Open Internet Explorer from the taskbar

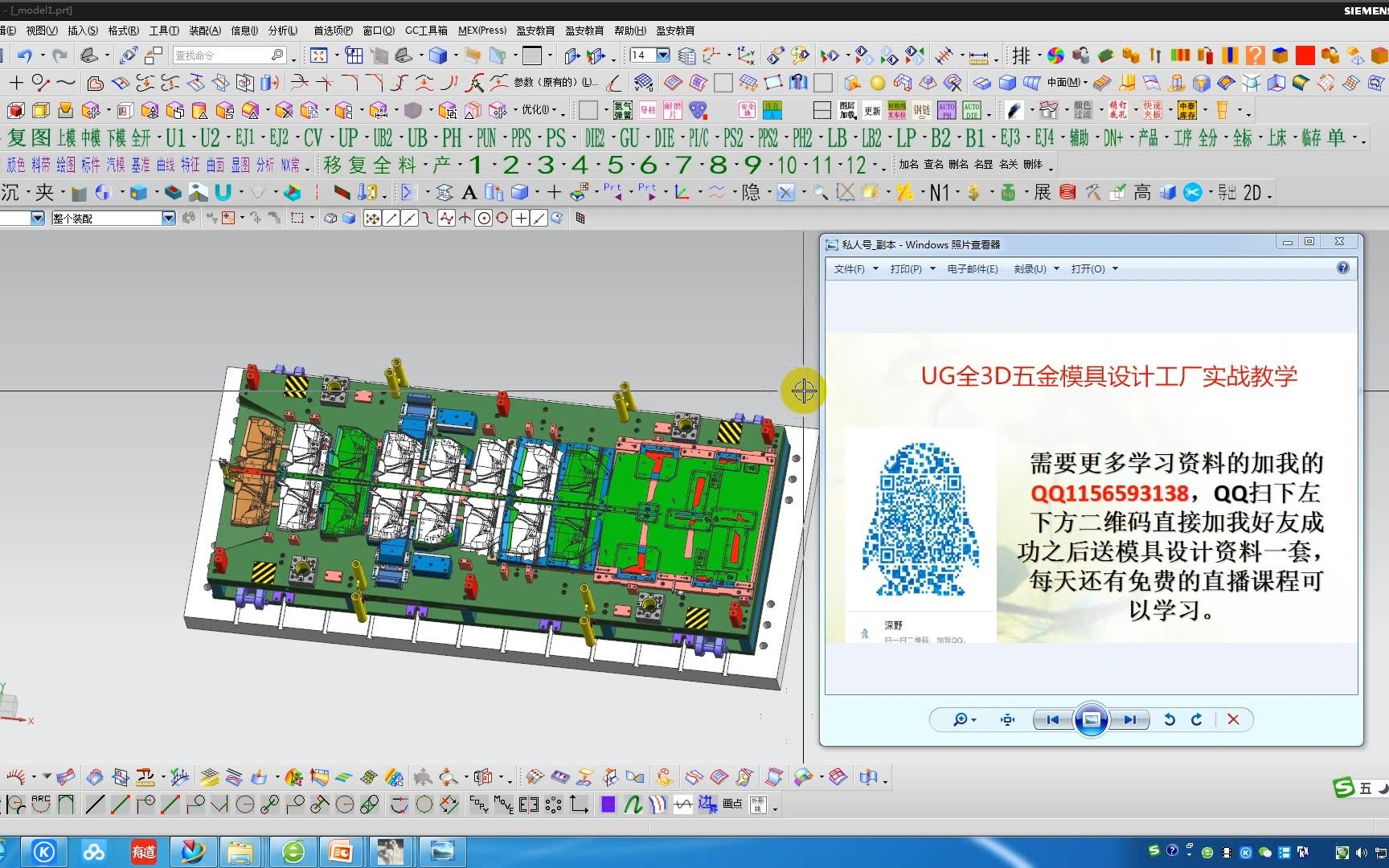coord(293,850)
